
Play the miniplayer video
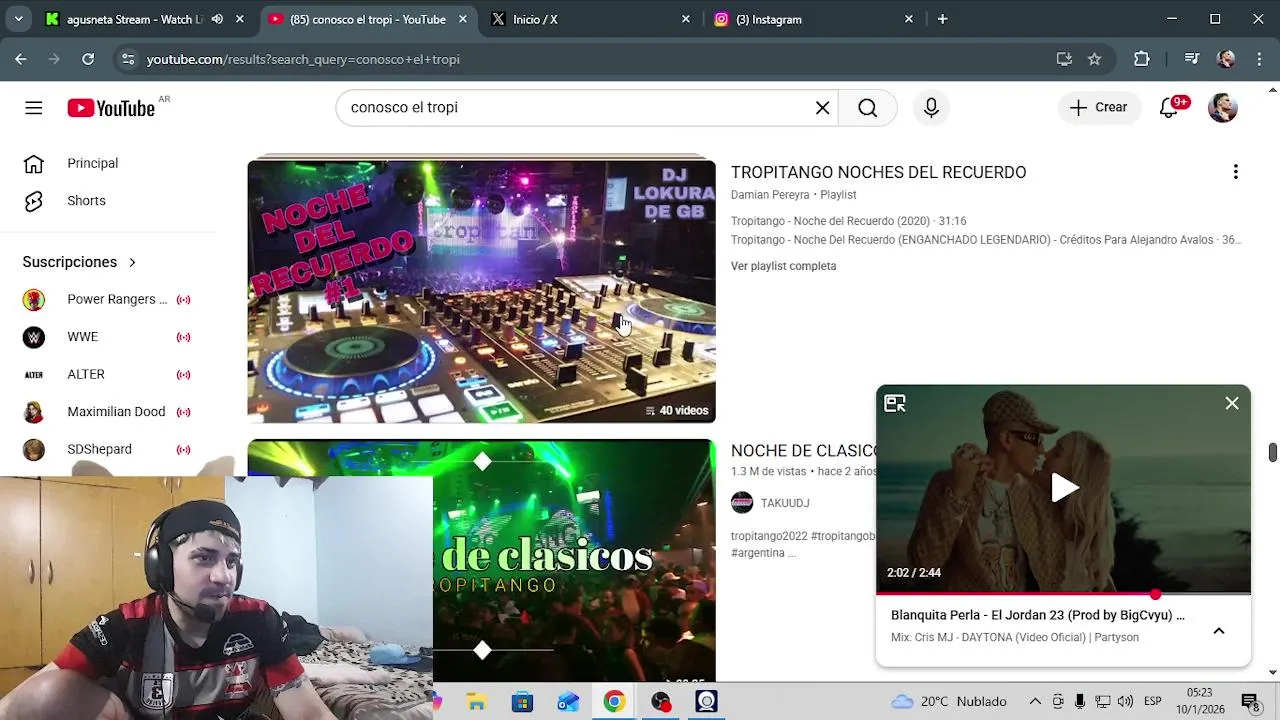point(1064,488)
